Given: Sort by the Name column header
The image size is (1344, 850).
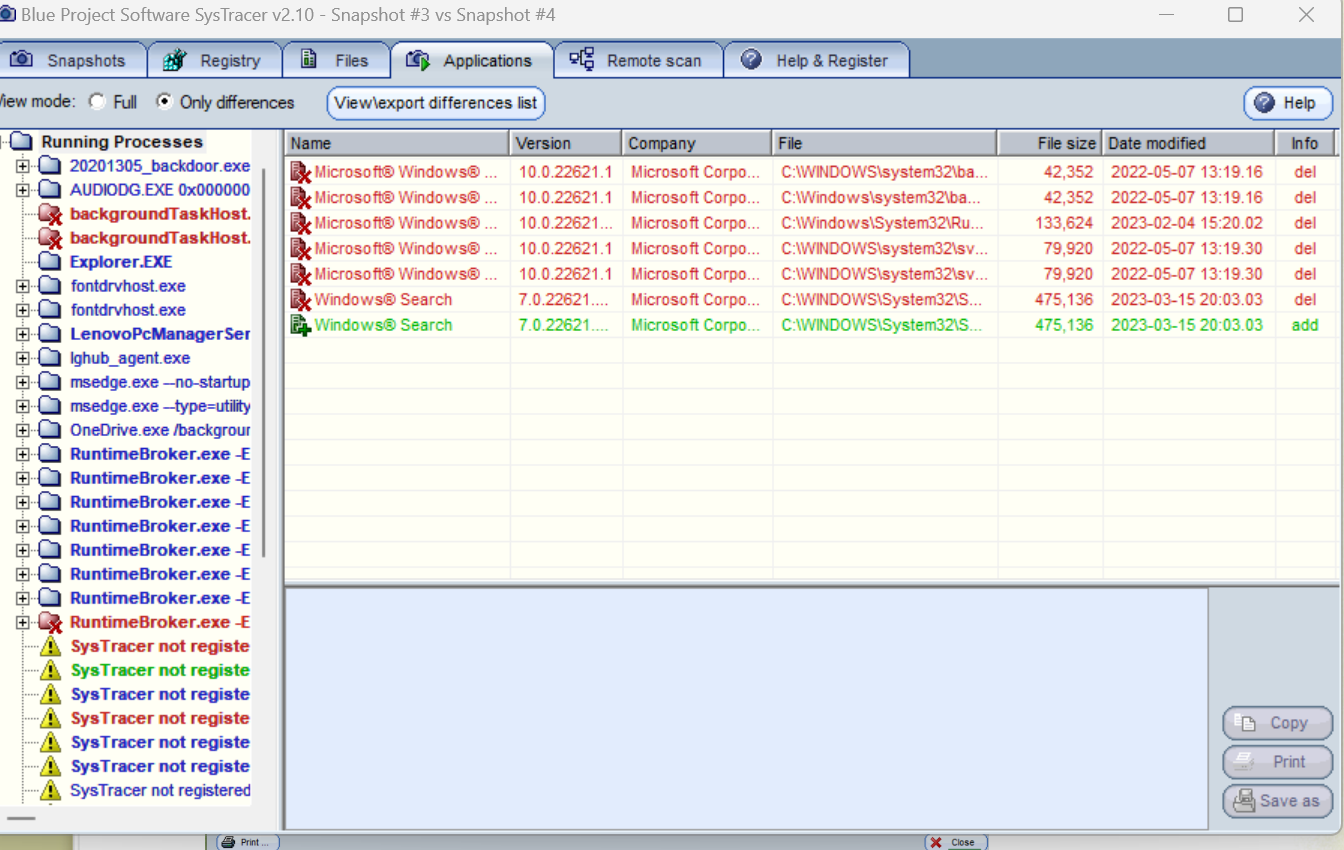Looking at the screenshot, I should (397, 143).
